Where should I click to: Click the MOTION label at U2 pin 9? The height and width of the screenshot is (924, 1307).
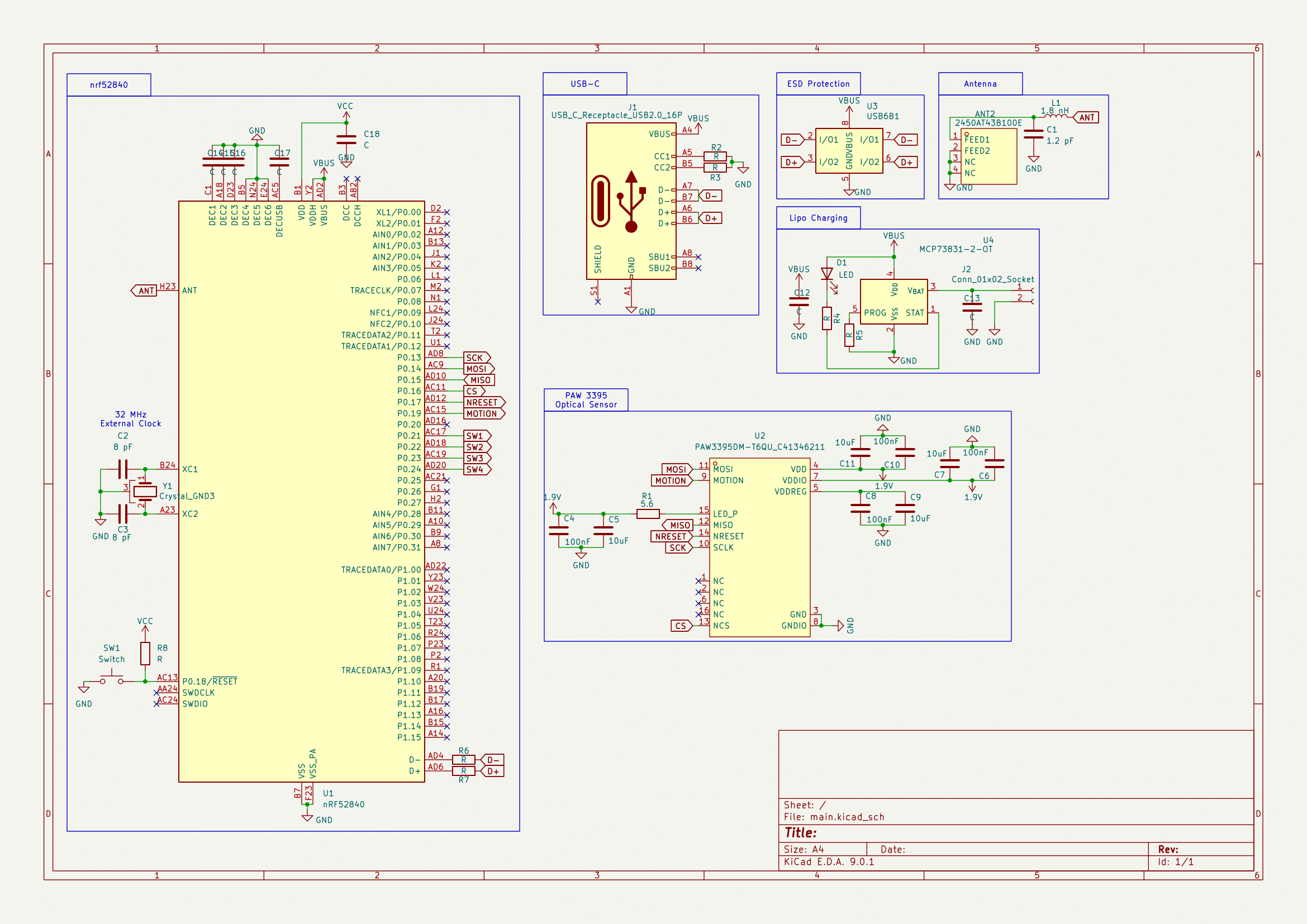coord(672,480)
